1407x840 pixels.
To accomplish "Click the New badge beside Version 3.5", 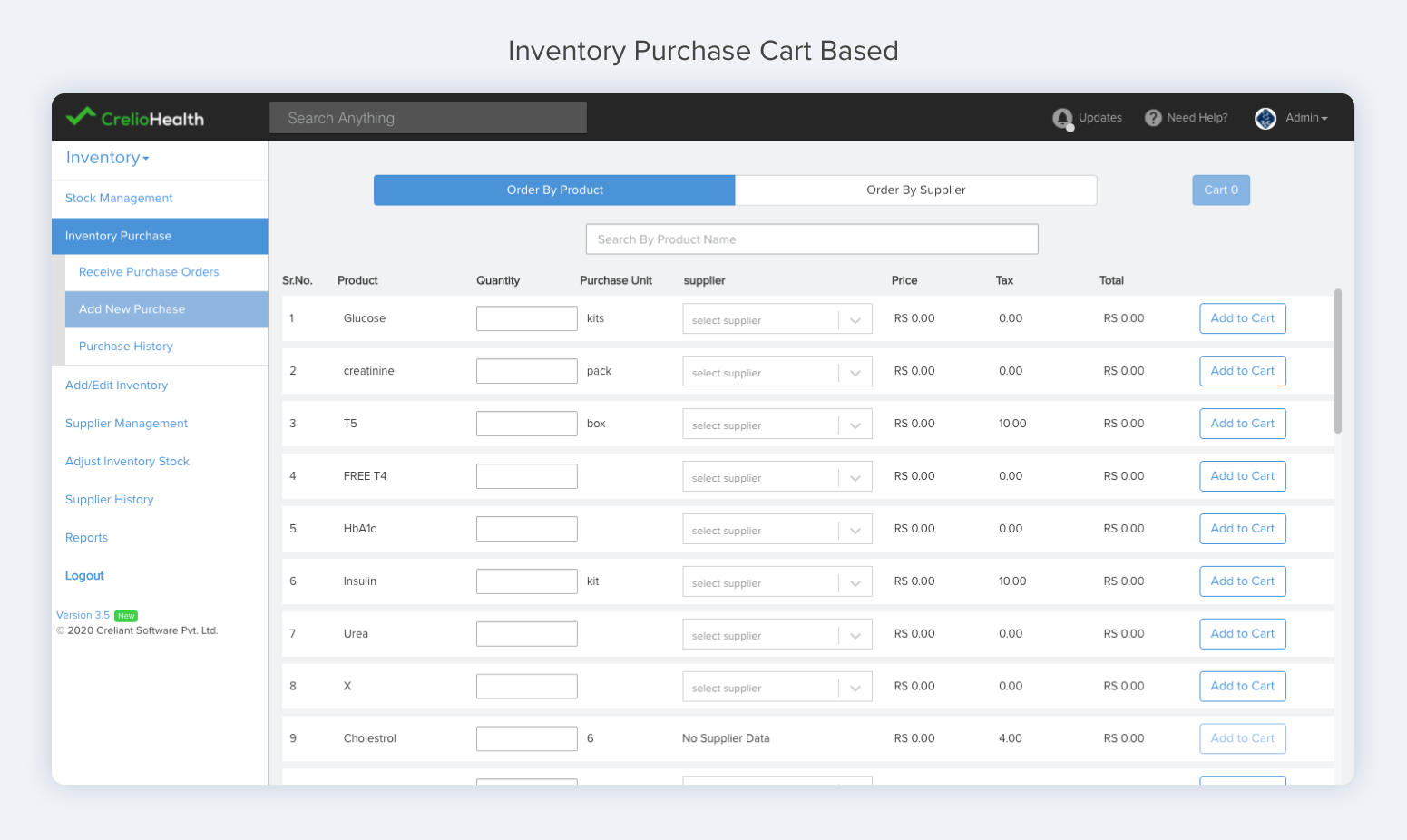I will tap(125, 615).
